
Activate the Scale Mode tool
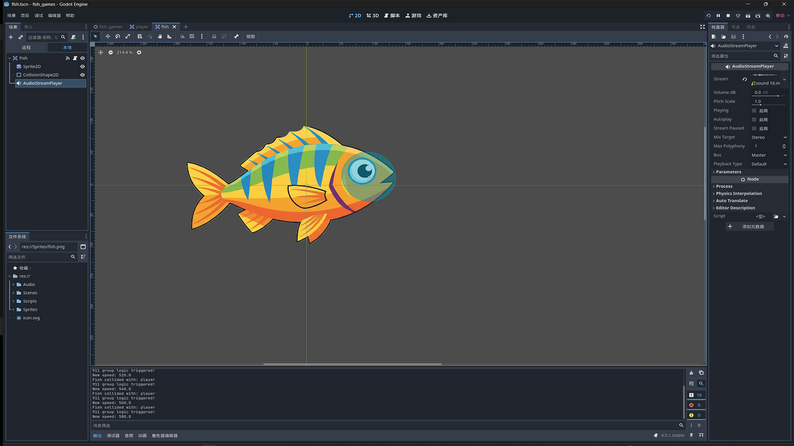[x=128, y=36]
